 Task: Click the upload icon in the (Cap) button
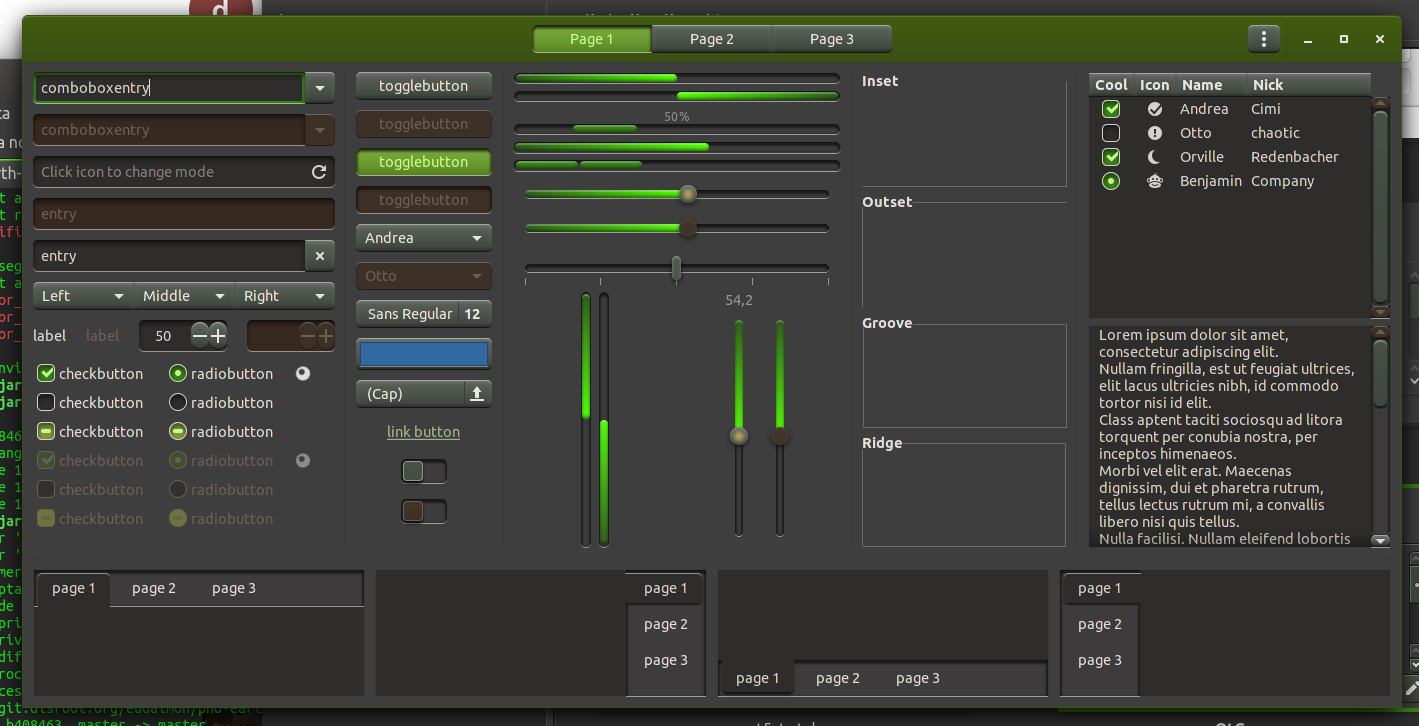pyautogui.click(x=477, y=394)
